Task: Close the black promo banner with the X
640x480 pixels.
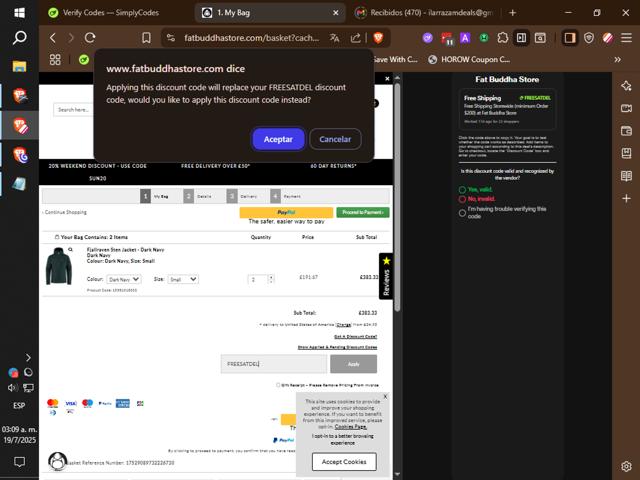Action: point(387,79)
